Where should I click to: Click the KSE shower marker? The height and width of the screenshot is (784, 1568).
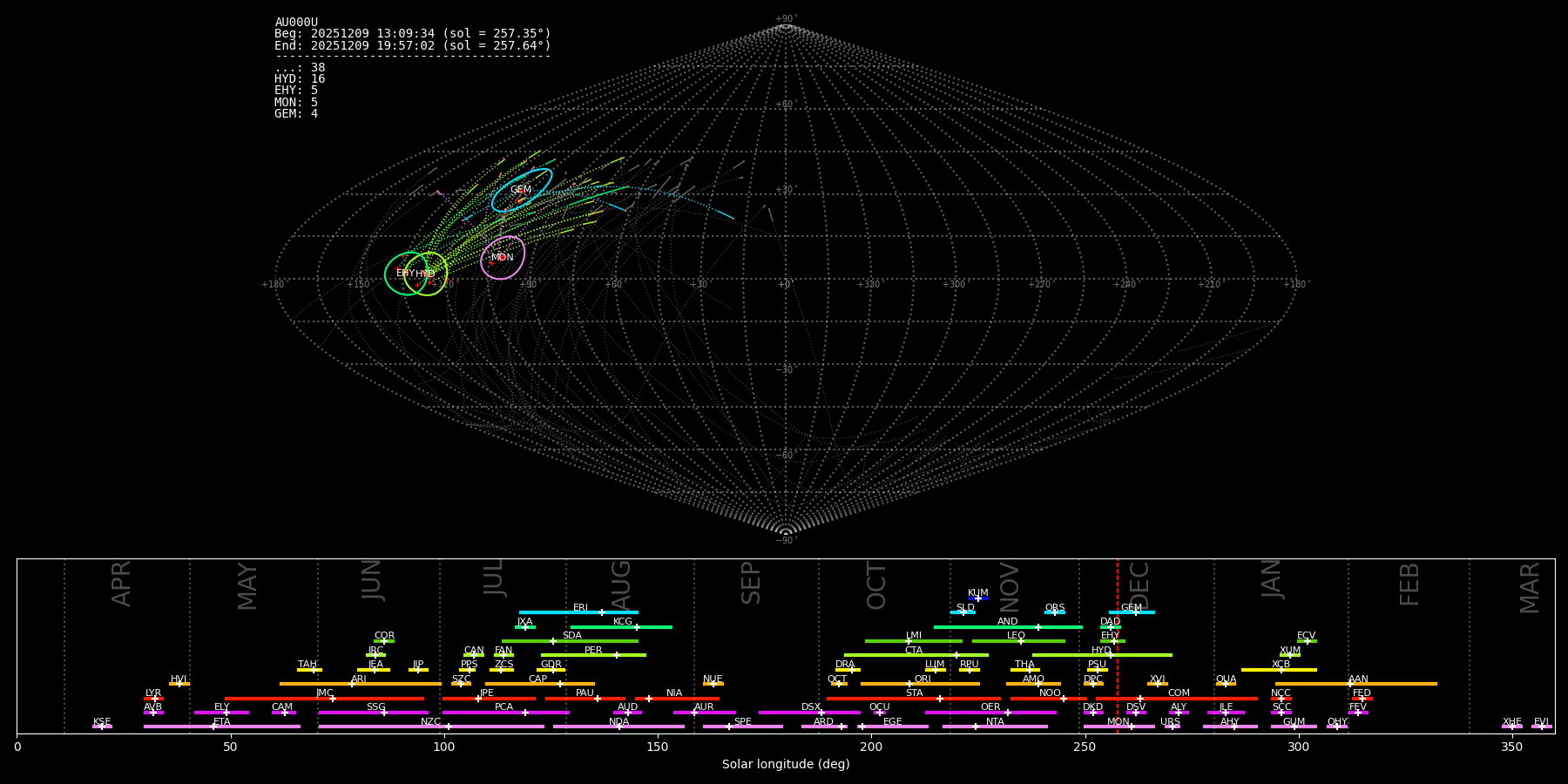click(x=102, y=727)
